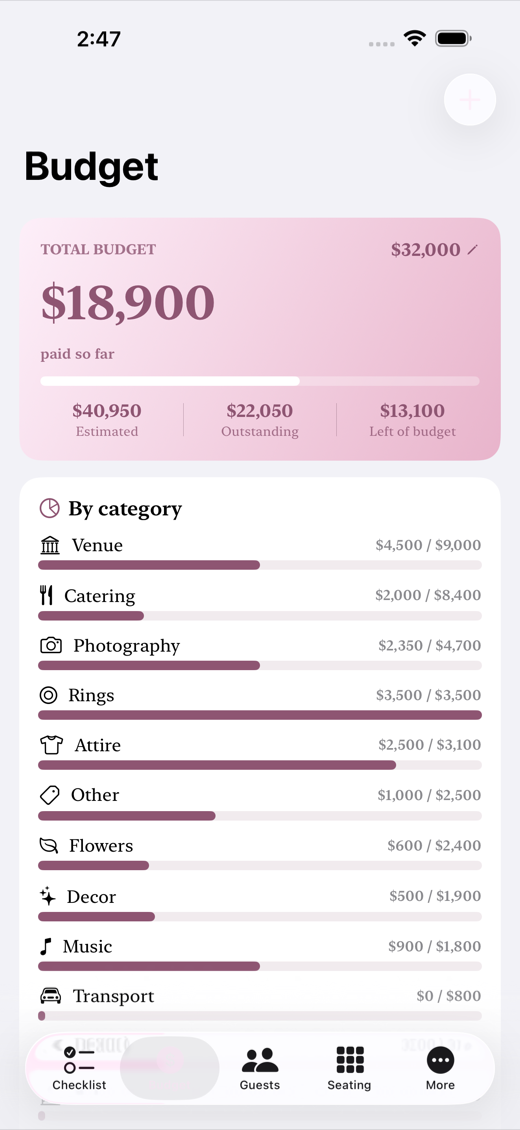Tap the Rings circle icon
This screenshot has width=520, height=1130.
tap(48, 695)
